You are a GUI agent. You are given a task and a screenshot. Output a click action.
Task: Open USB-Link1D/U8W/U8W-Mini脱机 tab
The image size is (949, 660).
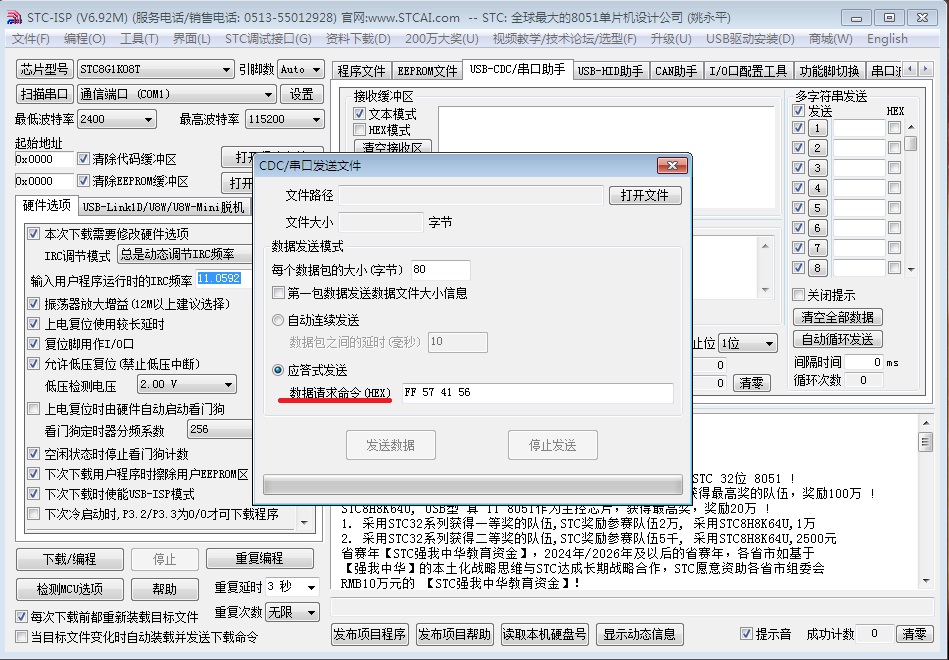pyautogui.click(x=163, y=207)
